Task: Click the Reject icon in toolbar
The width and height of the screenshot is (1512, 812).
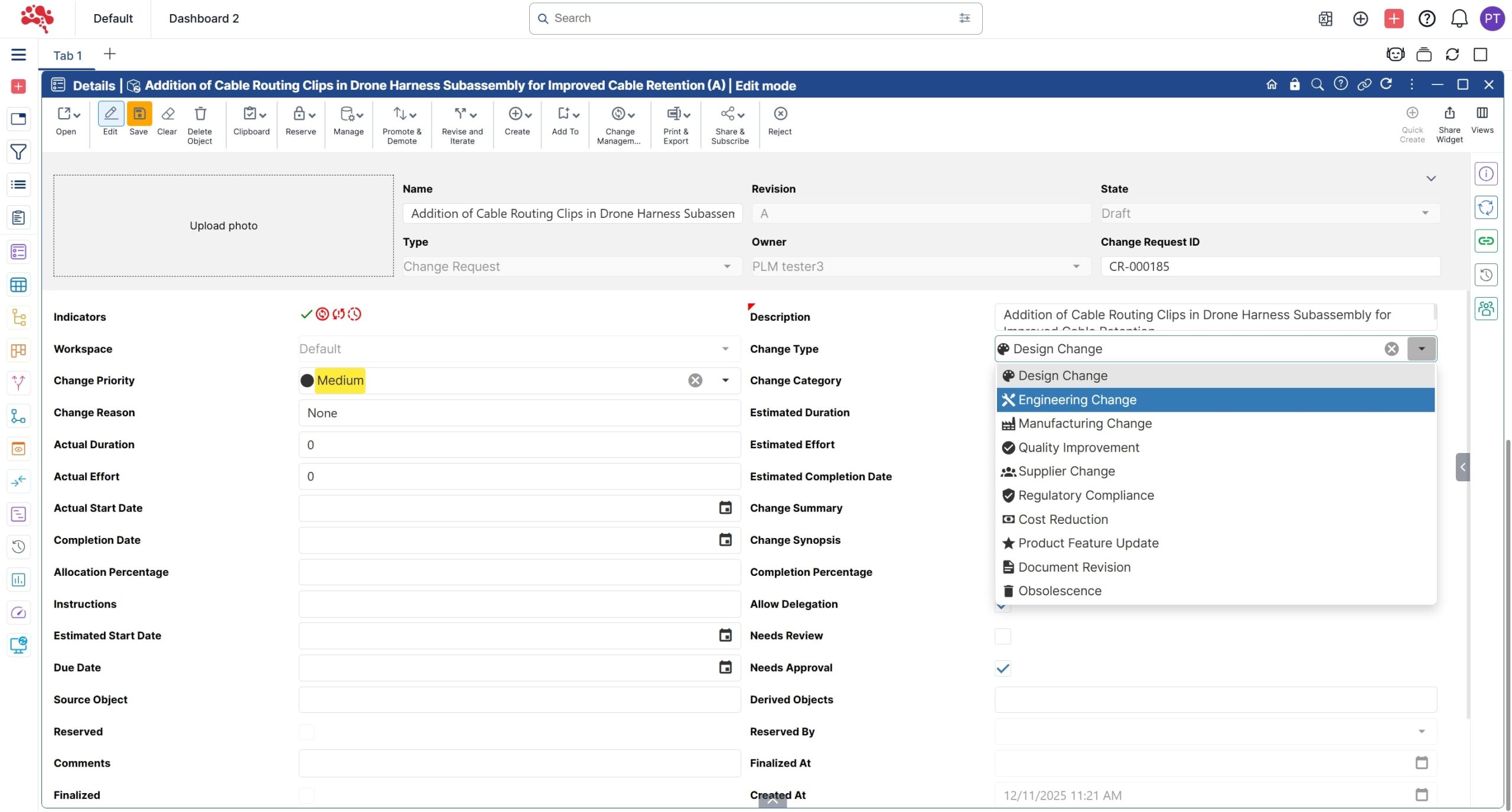Action: [x=780, y=115]
